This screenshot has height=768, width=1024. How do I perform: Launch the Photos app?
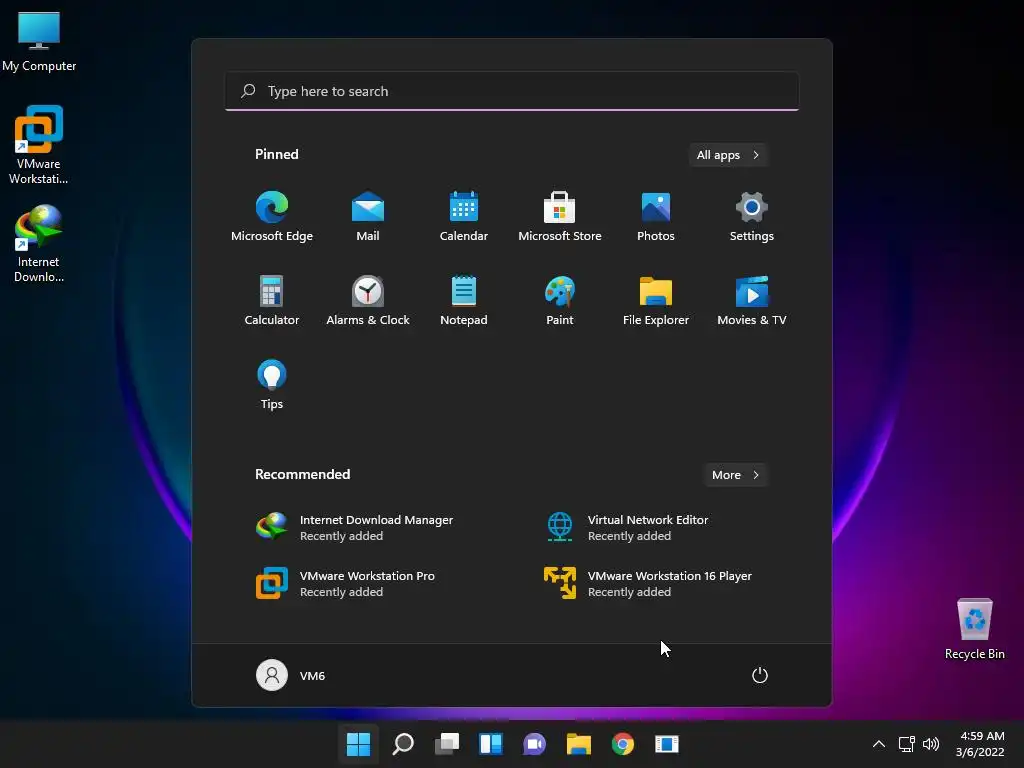(656, 217)
